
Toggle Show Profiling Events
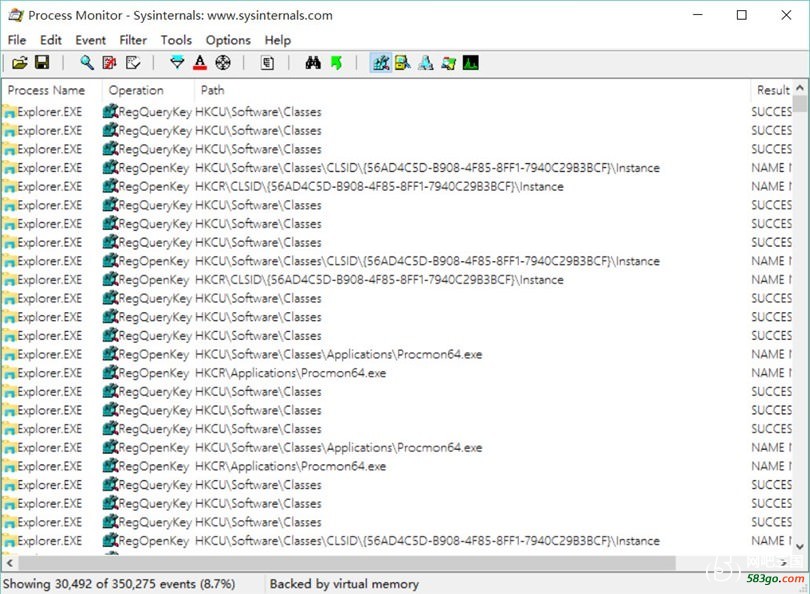pyautogui.click(x=471, y=63)
